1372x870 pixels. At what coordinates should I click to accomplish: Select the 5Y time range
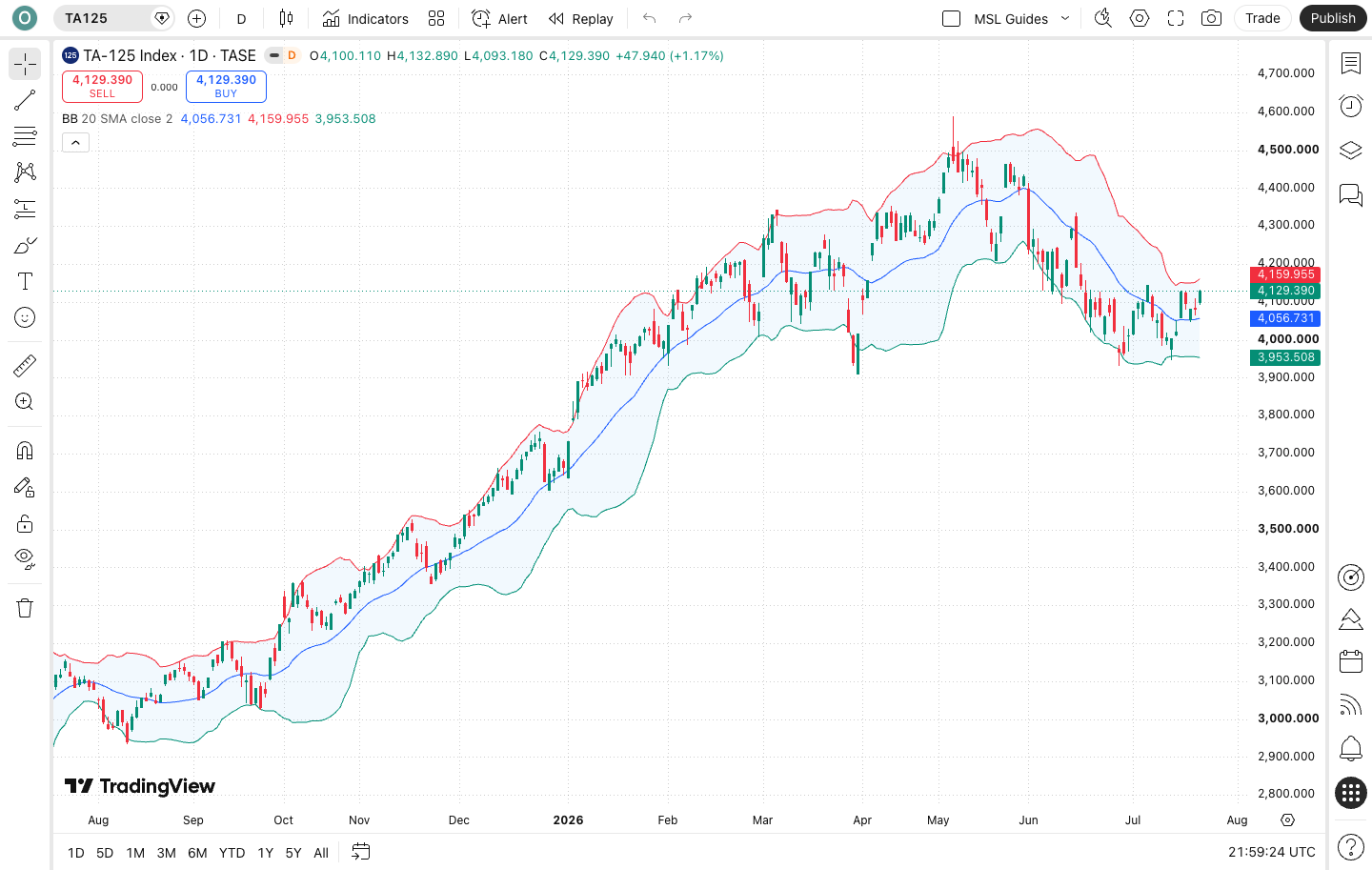click(293, 853)
